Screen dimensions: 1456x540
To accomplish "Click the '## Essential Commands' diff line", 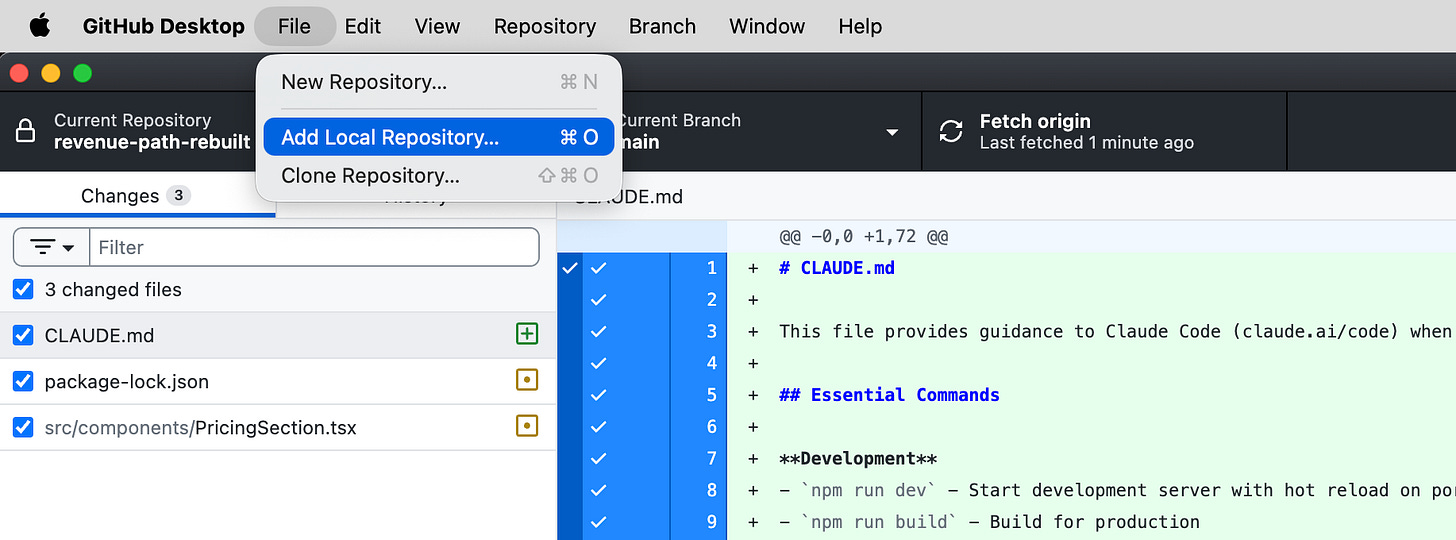I will 1091,395.
